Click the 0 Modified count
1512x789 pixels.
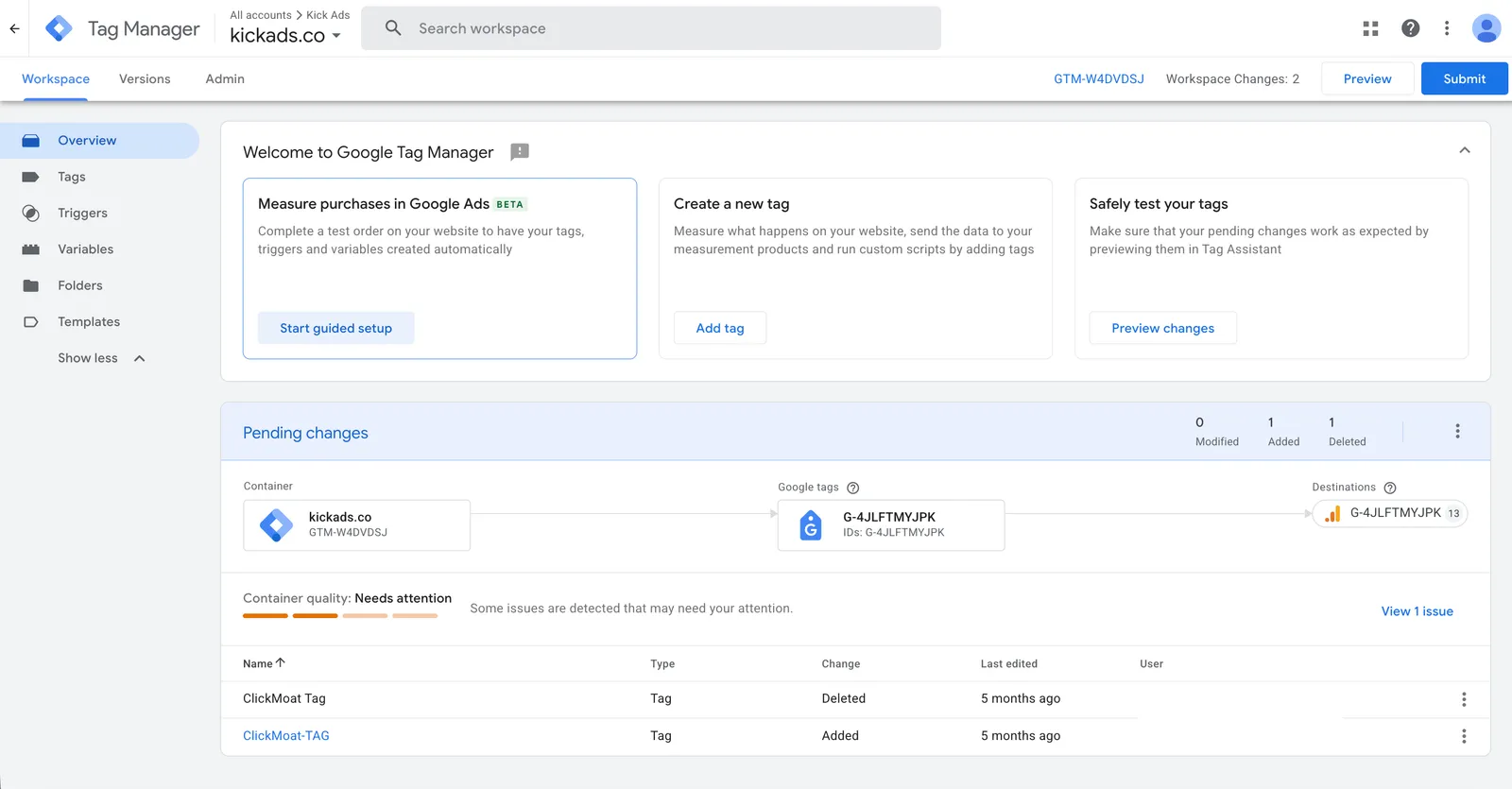[x=1217, y=431]
